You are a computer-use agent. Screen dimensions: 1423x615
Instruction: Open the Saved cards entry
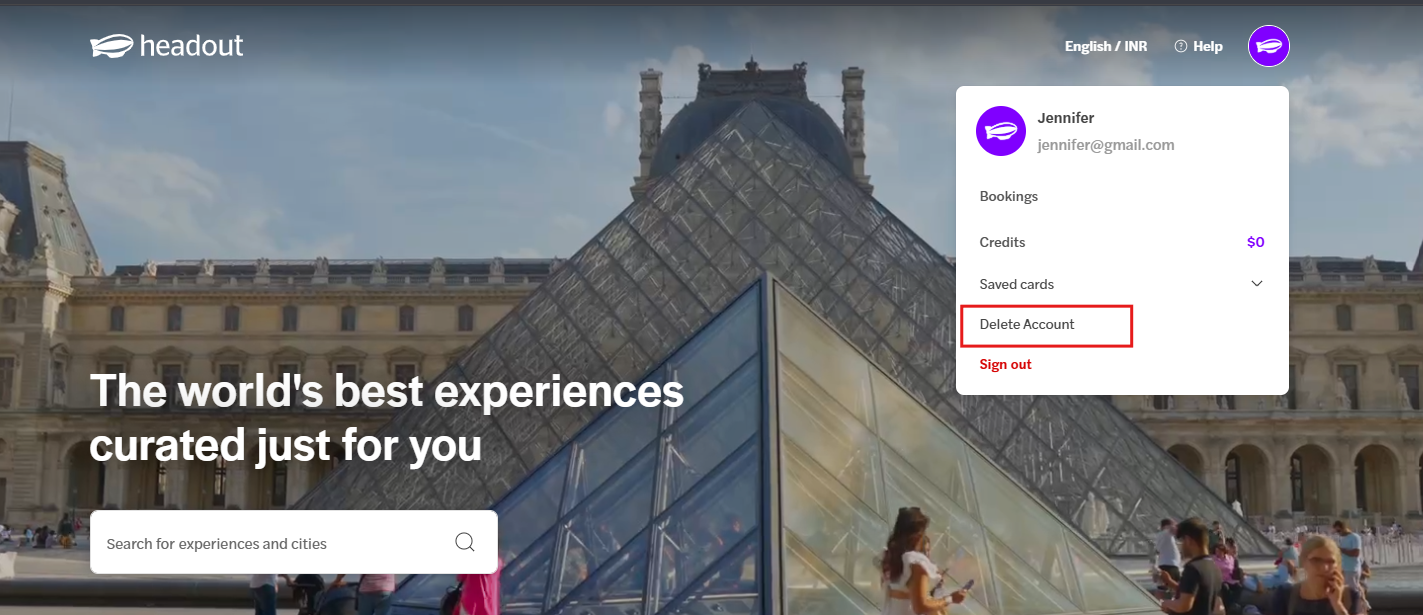pyautogui.click(x=1017, y=284)
